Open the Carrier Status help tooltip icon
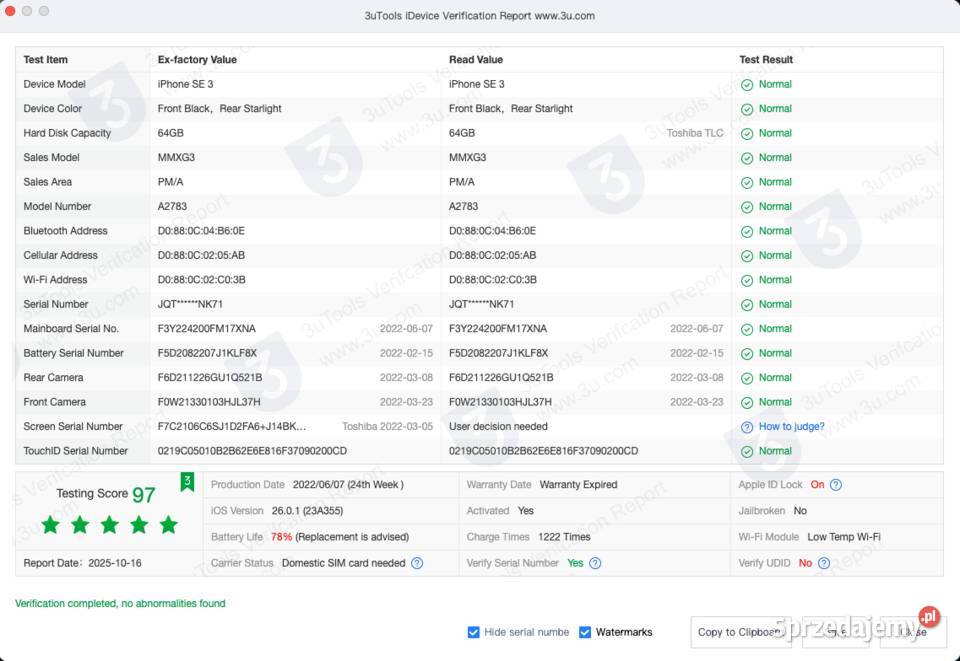Viewport: 960px width, 661px height. [417, 563]
